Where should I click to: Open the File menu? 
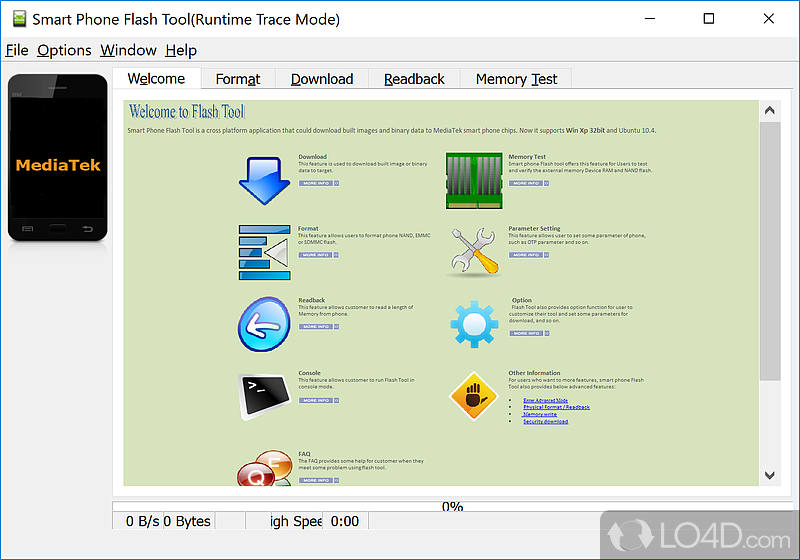[x=17, y=50]
